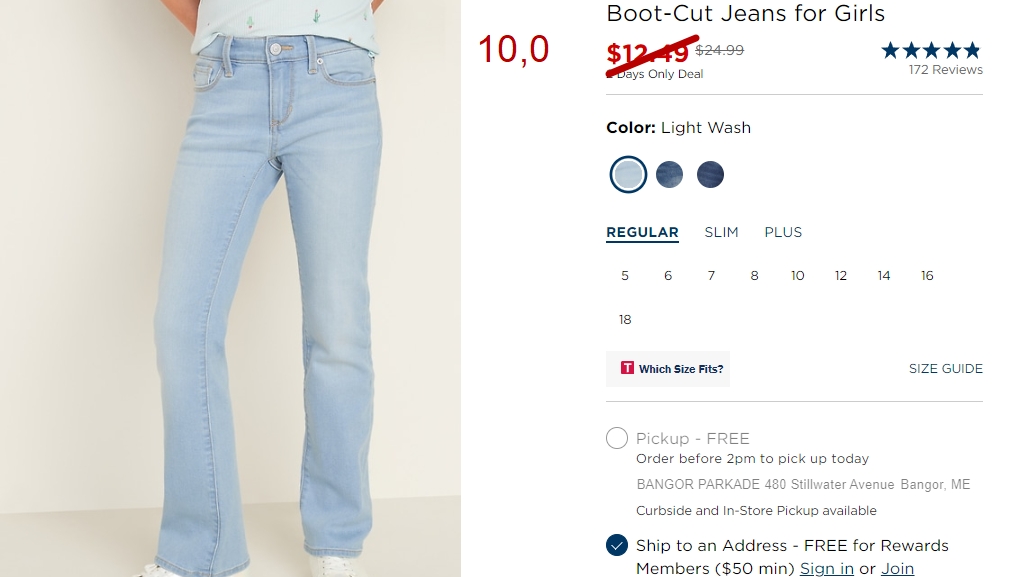Select the Light Wash color swatch
Screen dimensions: 1018x577
tap(628, 175)
